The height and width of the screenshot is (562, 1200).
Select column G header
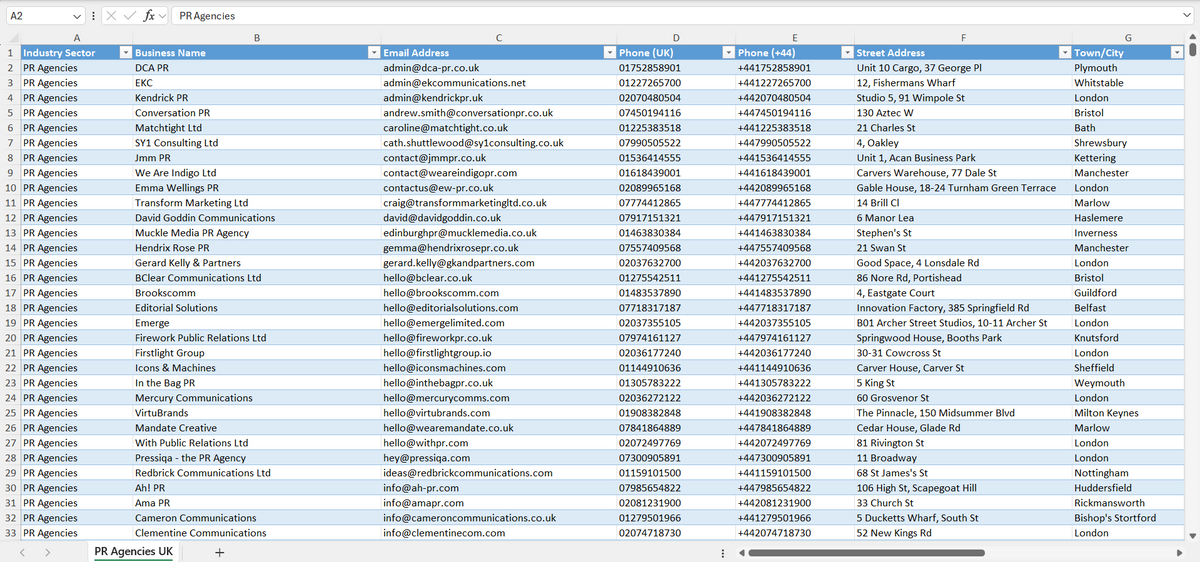(x=1128, y=38)
